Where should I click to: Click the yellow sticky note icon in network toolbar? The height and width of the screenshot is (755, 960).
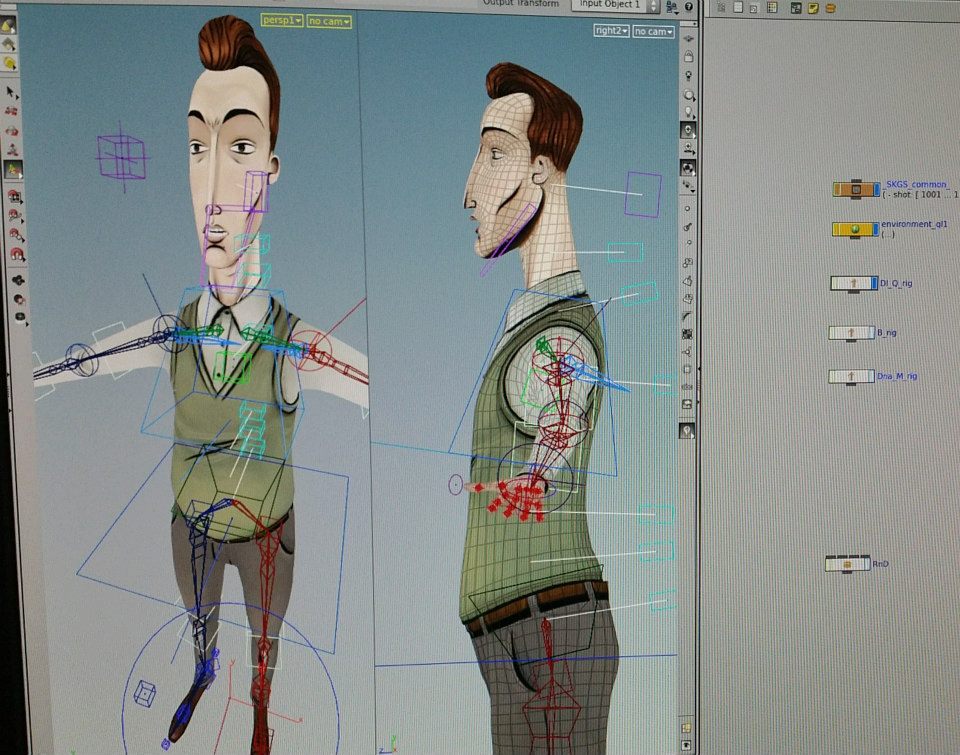pyautogui.click(x=813, y=8)
